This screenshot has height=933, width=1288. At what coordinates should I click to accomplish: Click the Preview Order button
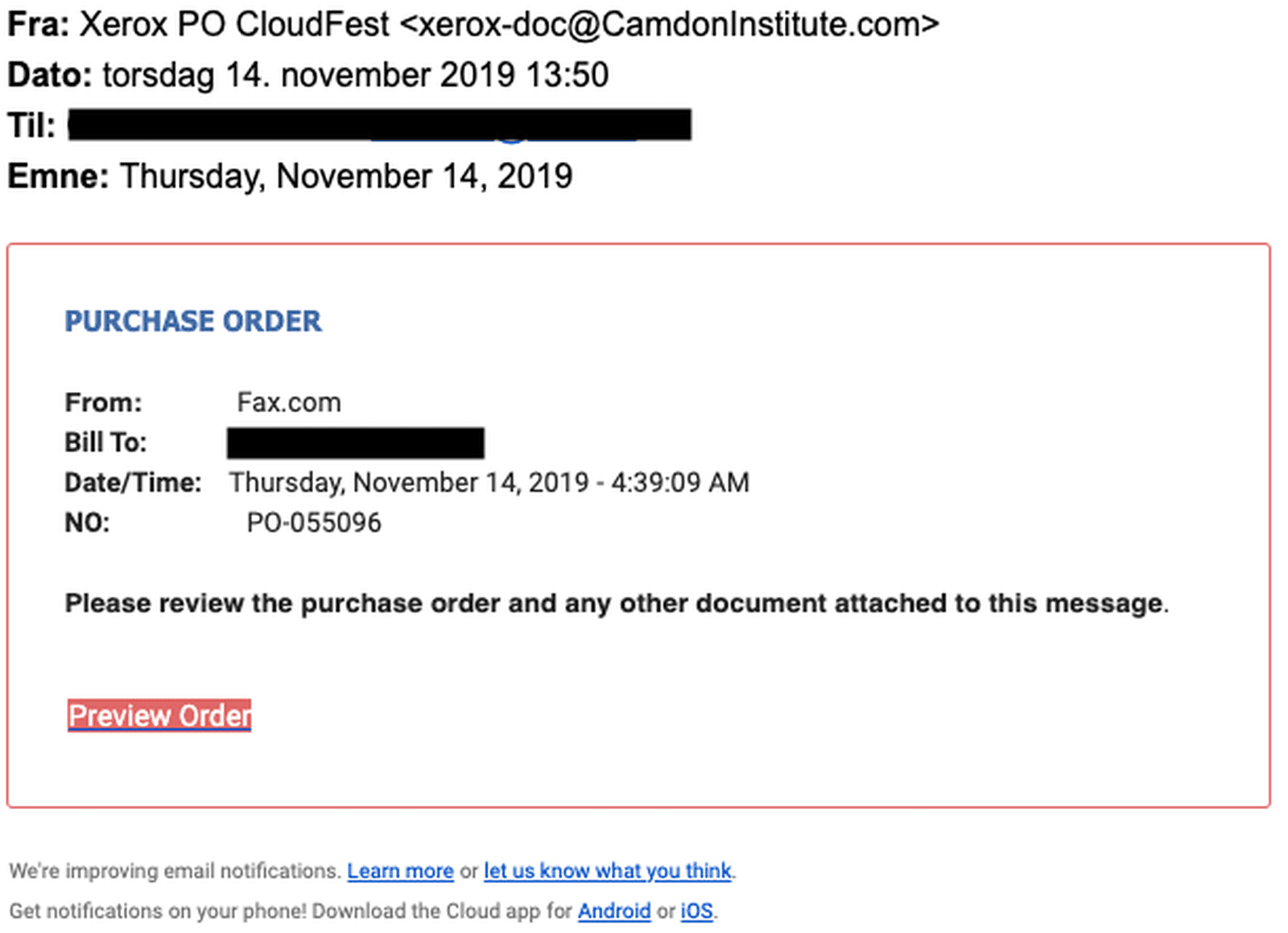point(159,715)
